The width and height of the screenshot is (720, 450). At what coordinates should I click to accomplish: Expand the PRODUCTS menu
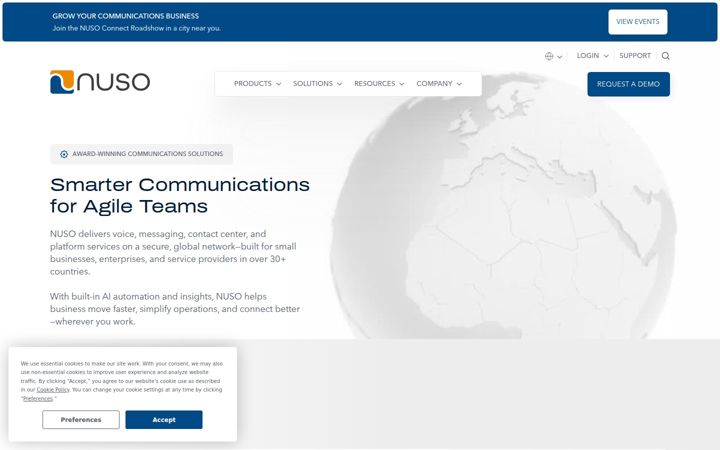tap(258, 84)
